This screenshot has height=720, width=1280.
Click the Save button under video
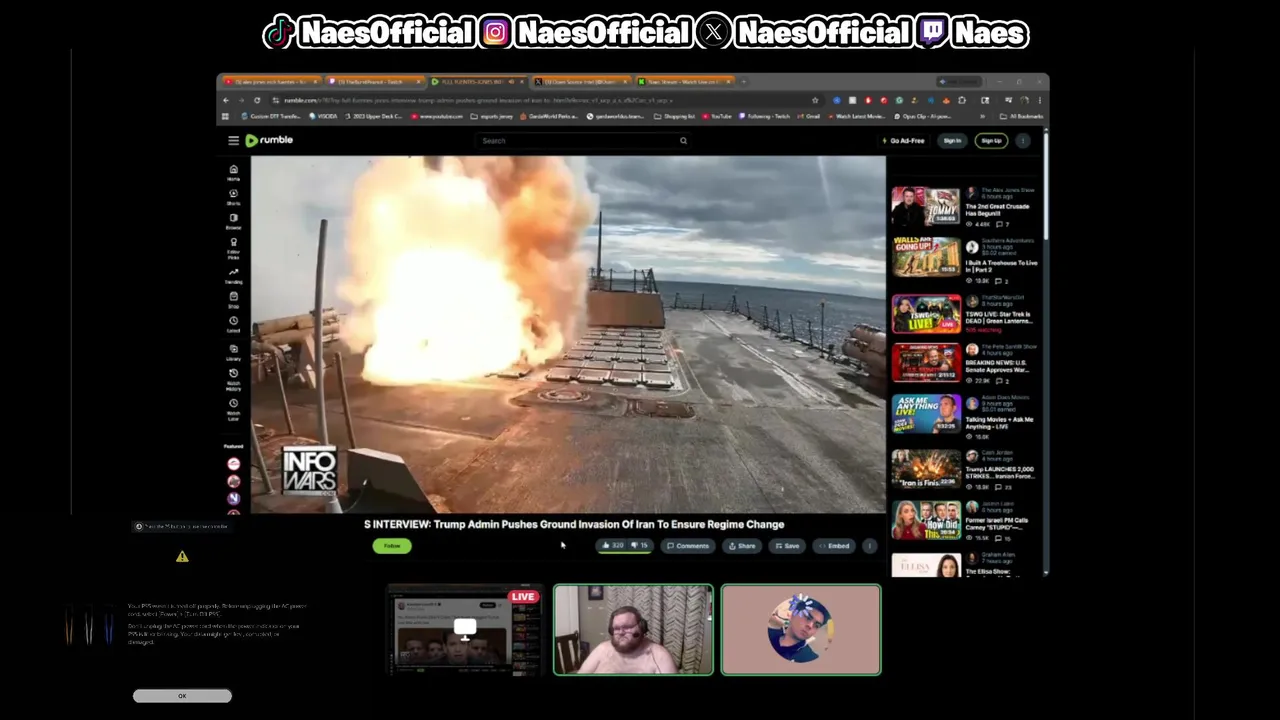point(787,546)
